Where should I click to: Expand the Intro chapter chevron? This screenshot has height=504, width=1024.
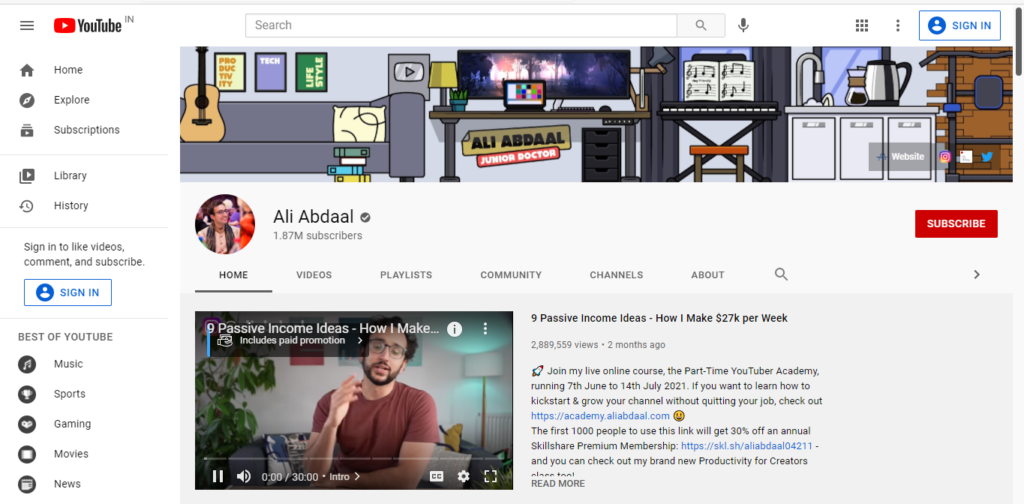coord(357,477)
